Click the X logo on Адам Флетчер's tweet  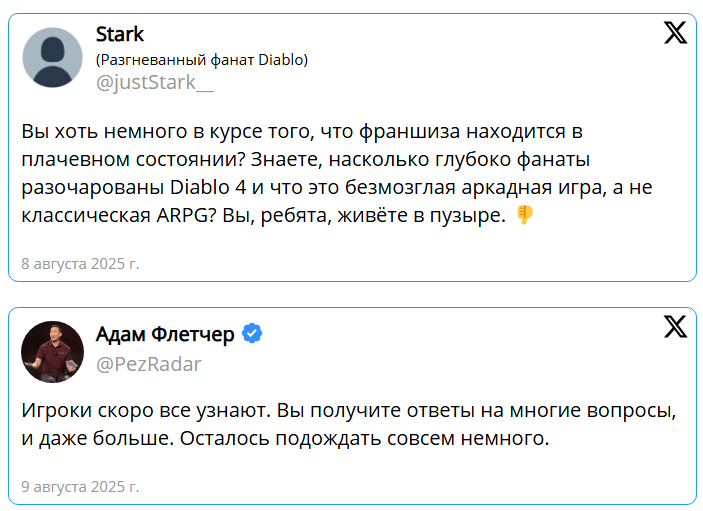click(675, 325)
